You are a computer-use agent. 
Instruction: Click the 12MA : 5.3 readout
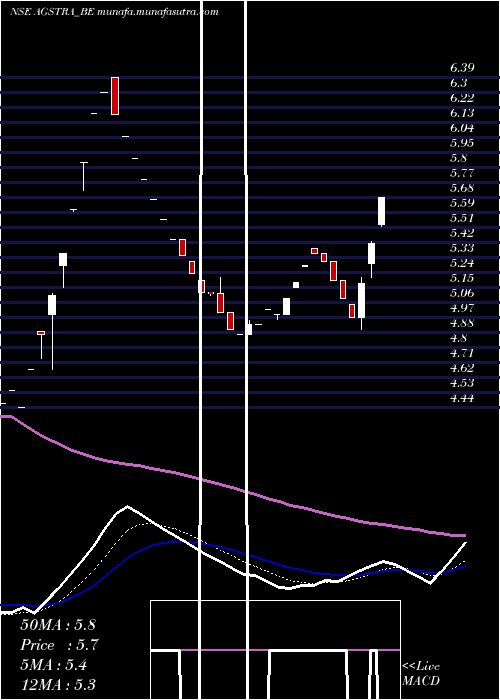coord(58,685)
